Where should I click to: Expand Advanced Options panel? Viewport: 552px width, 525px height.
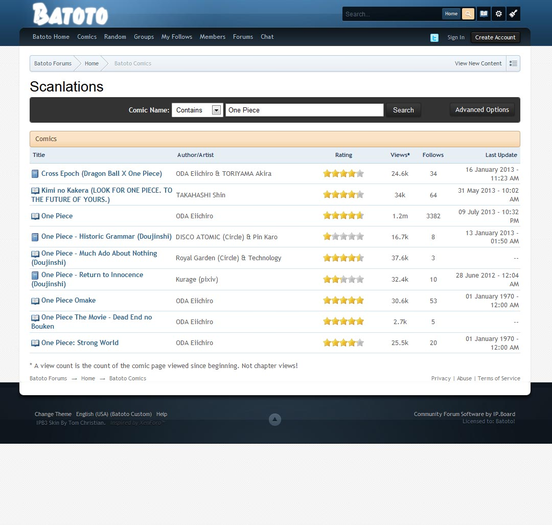(x=482, y=110)
